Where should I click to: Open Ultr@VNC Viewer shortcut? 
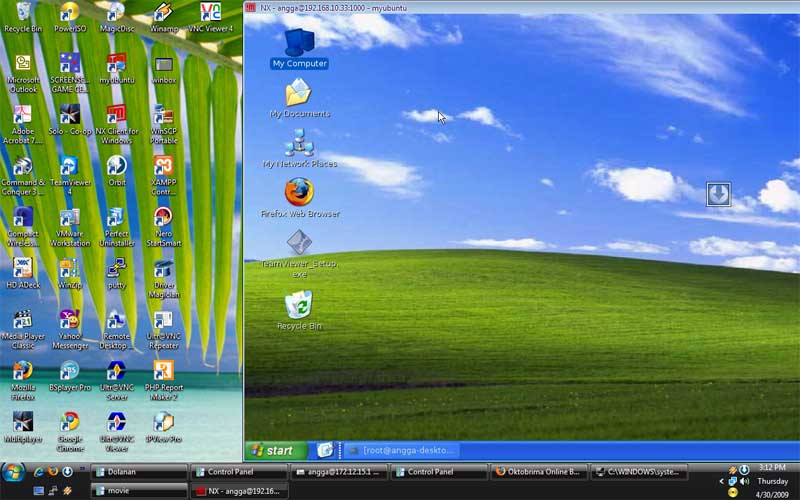[116, 432]
